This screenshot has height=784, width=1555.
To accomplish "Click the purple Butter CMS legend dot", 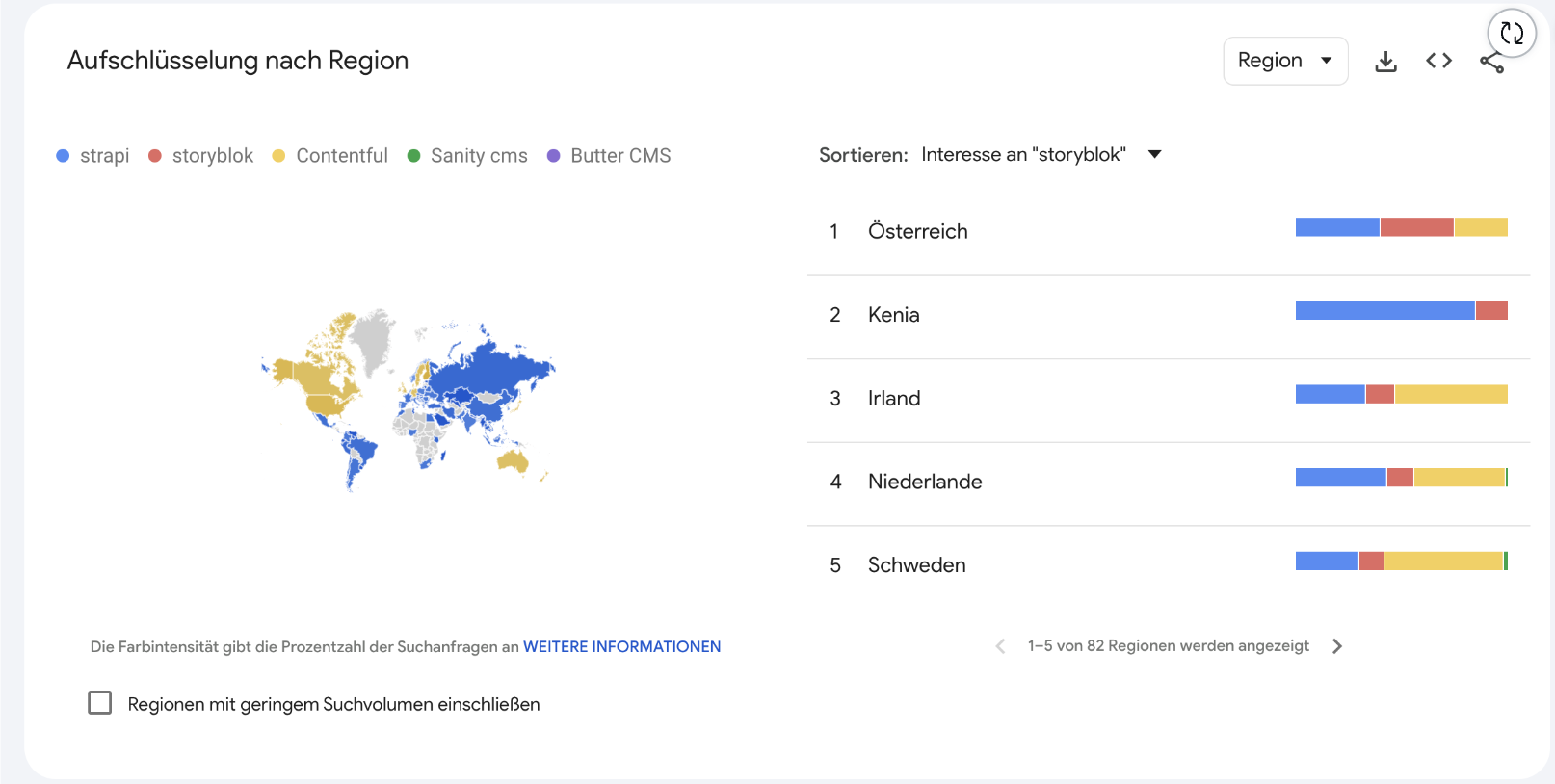I will point(553,156).
